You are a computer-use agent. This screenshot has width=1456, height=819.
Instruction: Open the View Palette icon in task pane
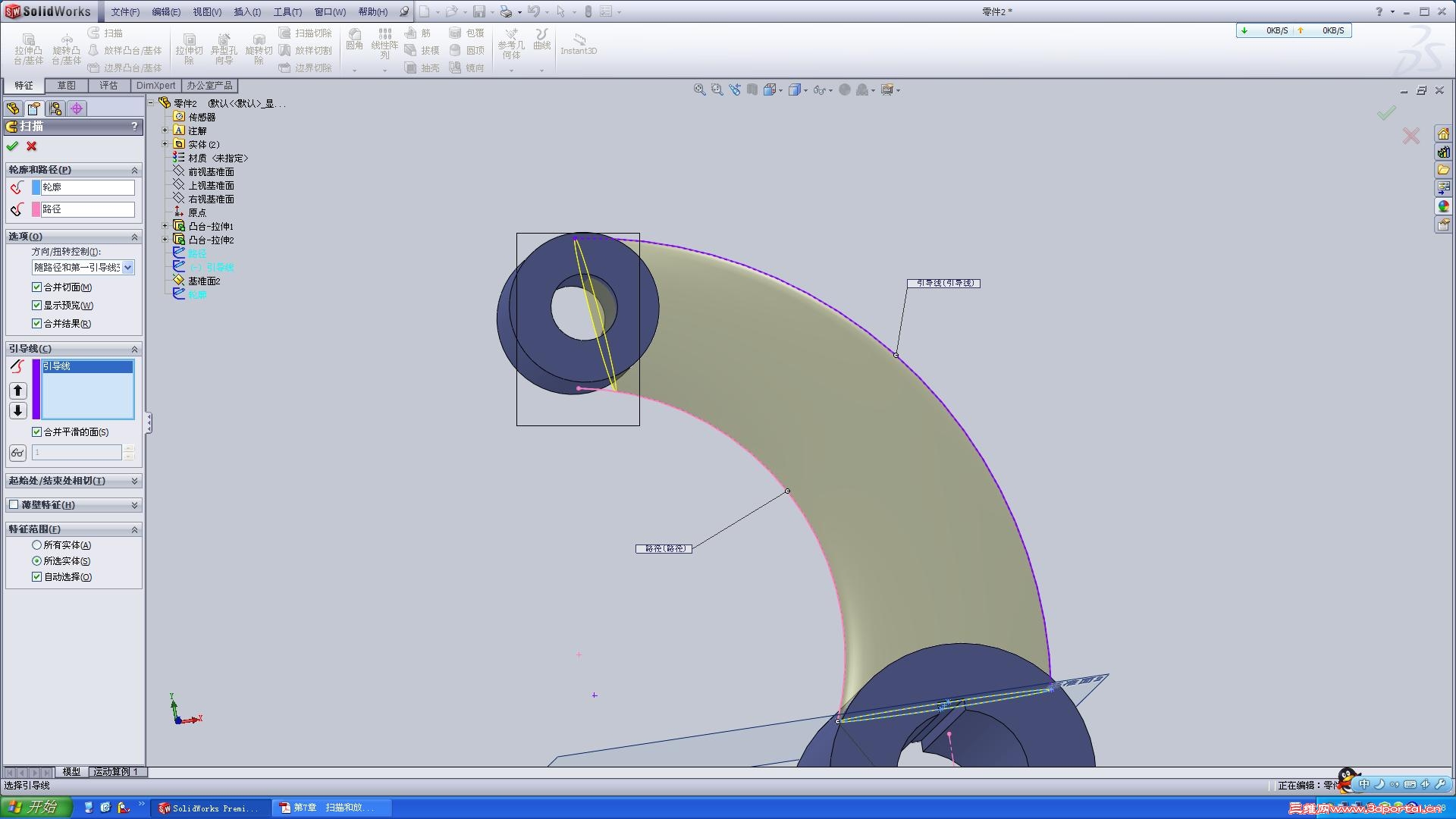coord(1443,188)
